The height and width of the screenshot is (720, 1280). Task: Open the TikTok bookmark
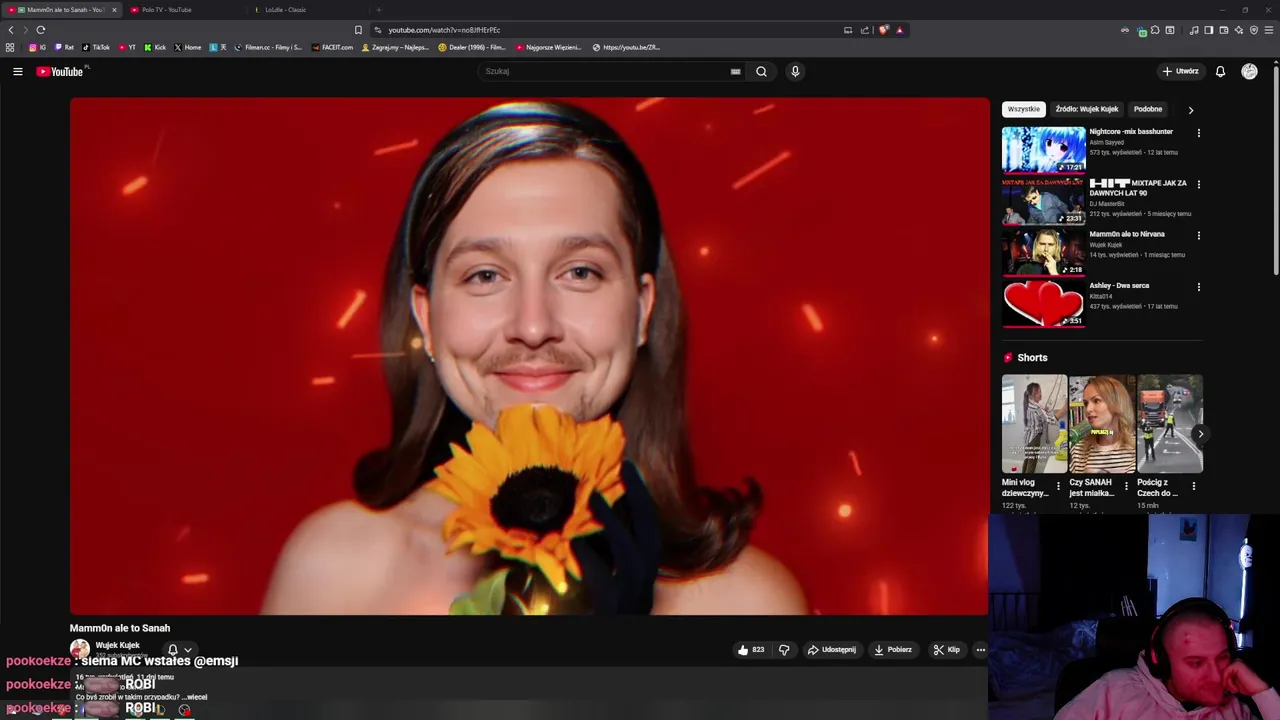pos(96,47)
